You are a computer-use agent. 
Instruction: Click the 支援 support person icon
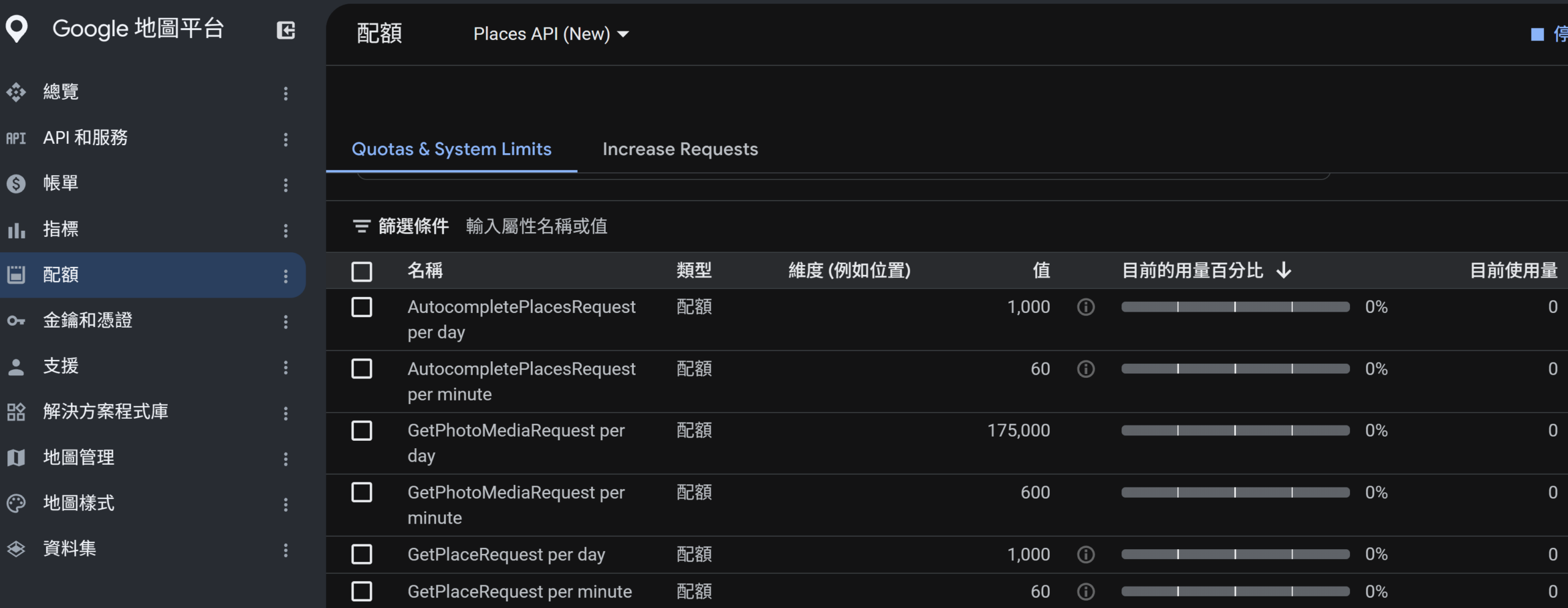(16, 366)
